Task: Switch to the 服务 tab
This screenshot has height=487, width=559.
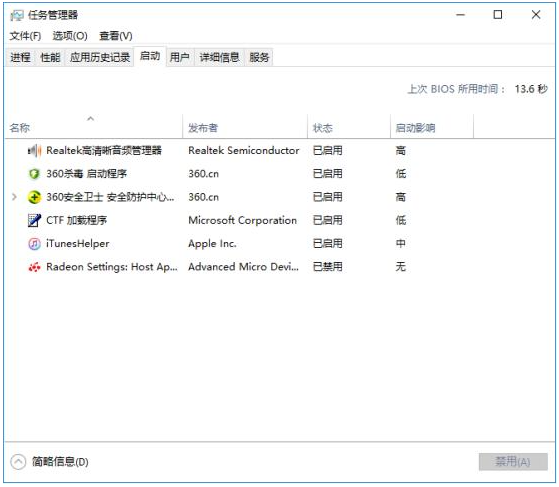Action: tap(259, 57)
